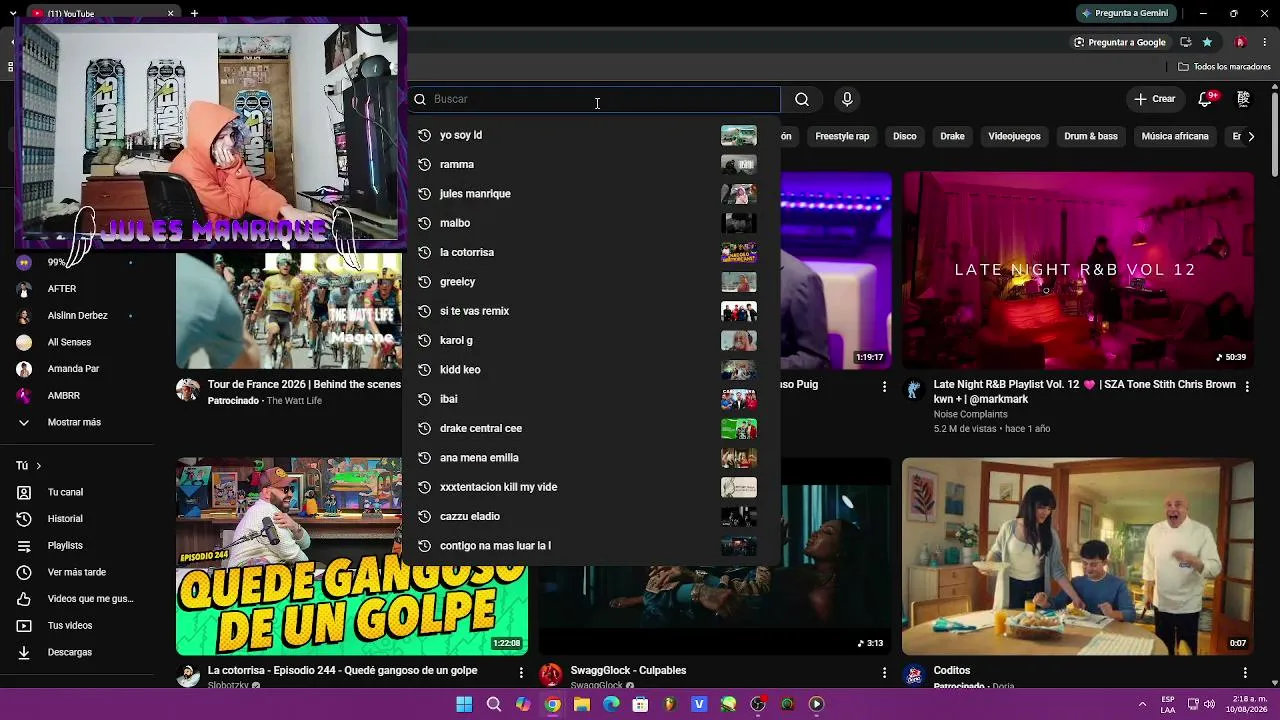Expand the Tú section chevron
The height and width of the screenshot is (720, 1280).
[38, 466]
